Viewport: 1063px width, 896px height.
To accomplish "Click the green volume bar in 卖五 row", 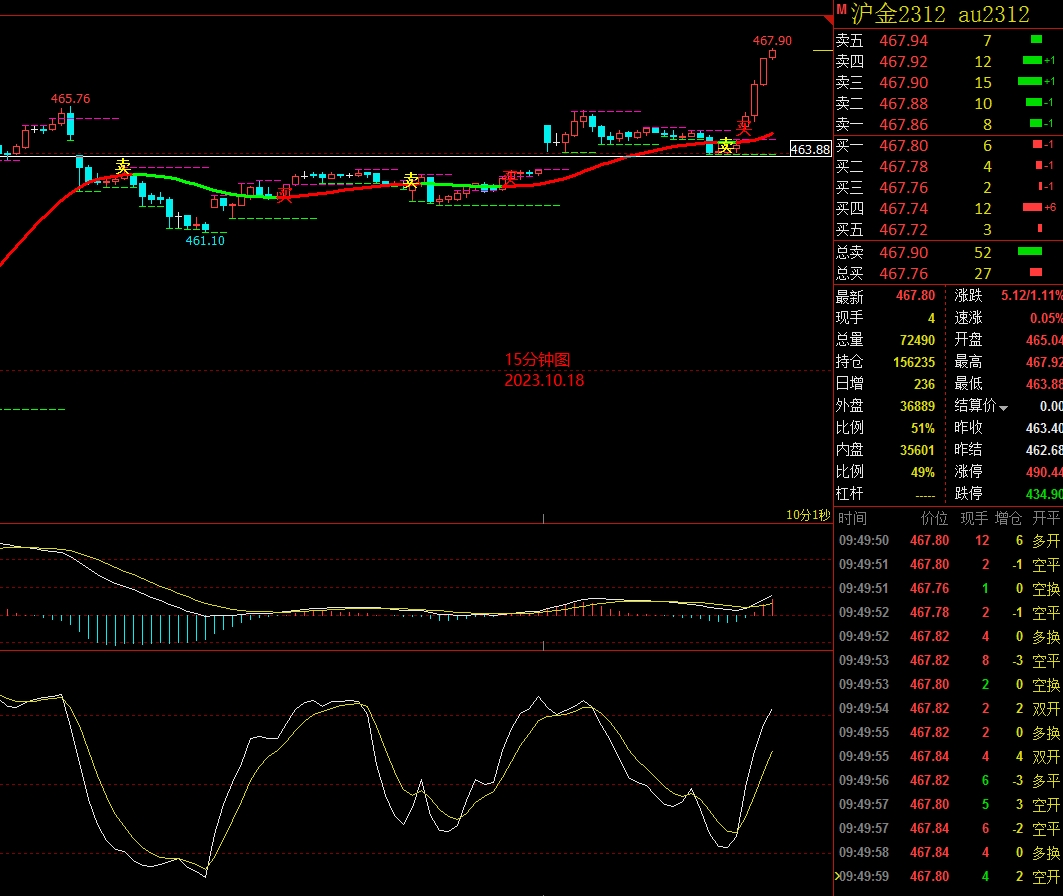I will point(1035,40).
